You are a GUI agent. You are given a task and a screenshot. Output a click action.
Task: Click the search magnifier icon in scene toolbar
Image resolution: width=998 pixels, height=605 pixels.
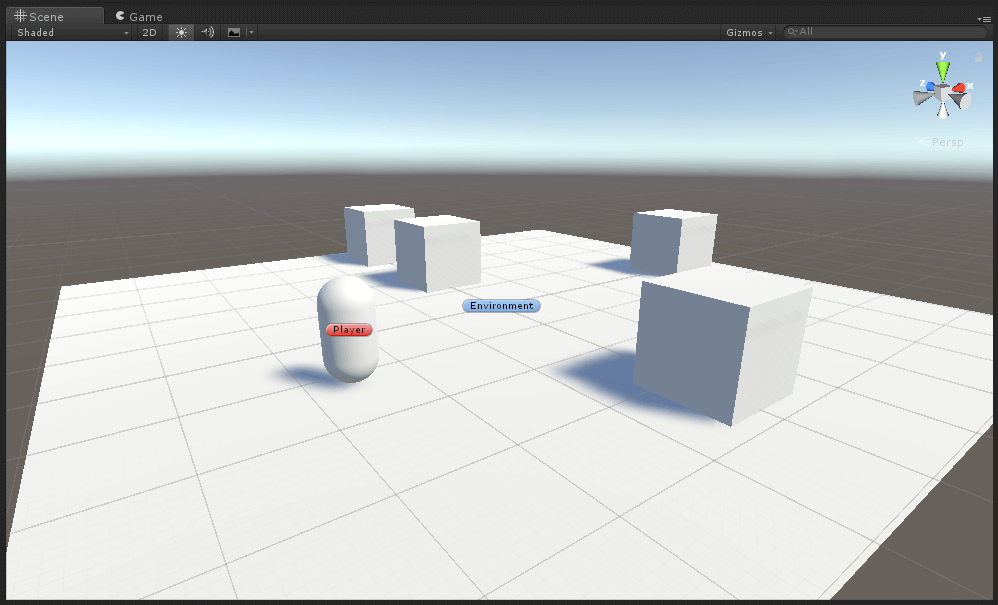tap(792, 32)
